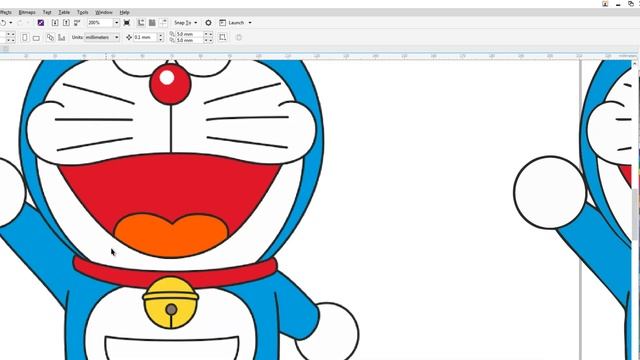Open the undo history dropdown arrow

coord(11,23)
